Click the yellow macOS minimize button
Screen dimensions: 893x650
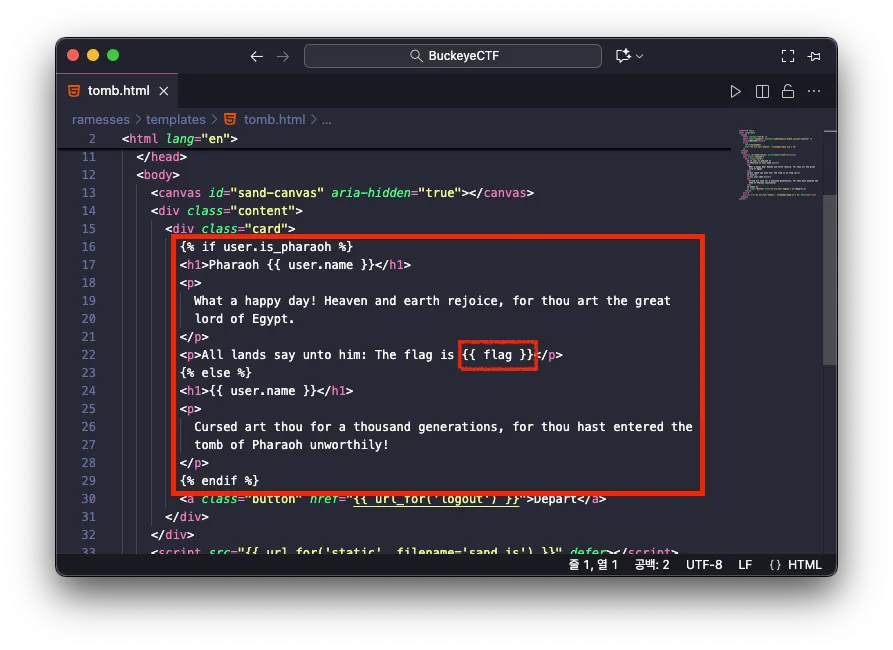(x=93, y=55)
